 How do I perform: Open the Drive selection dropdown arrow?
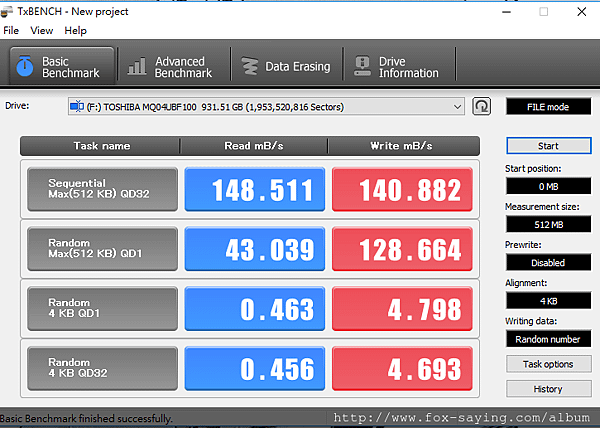pyautogui.click(x=457, y=107)
